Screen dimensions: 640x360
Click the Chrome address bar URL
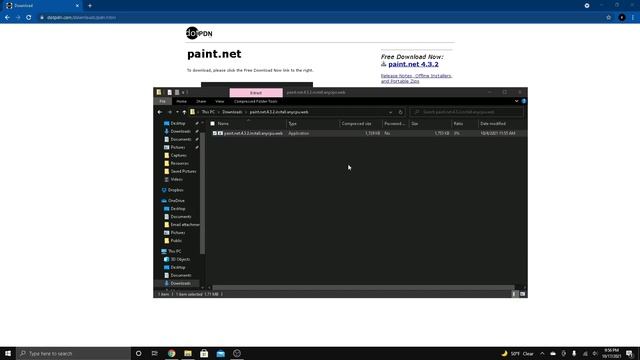pyautogui.click(x=81, y=18)
